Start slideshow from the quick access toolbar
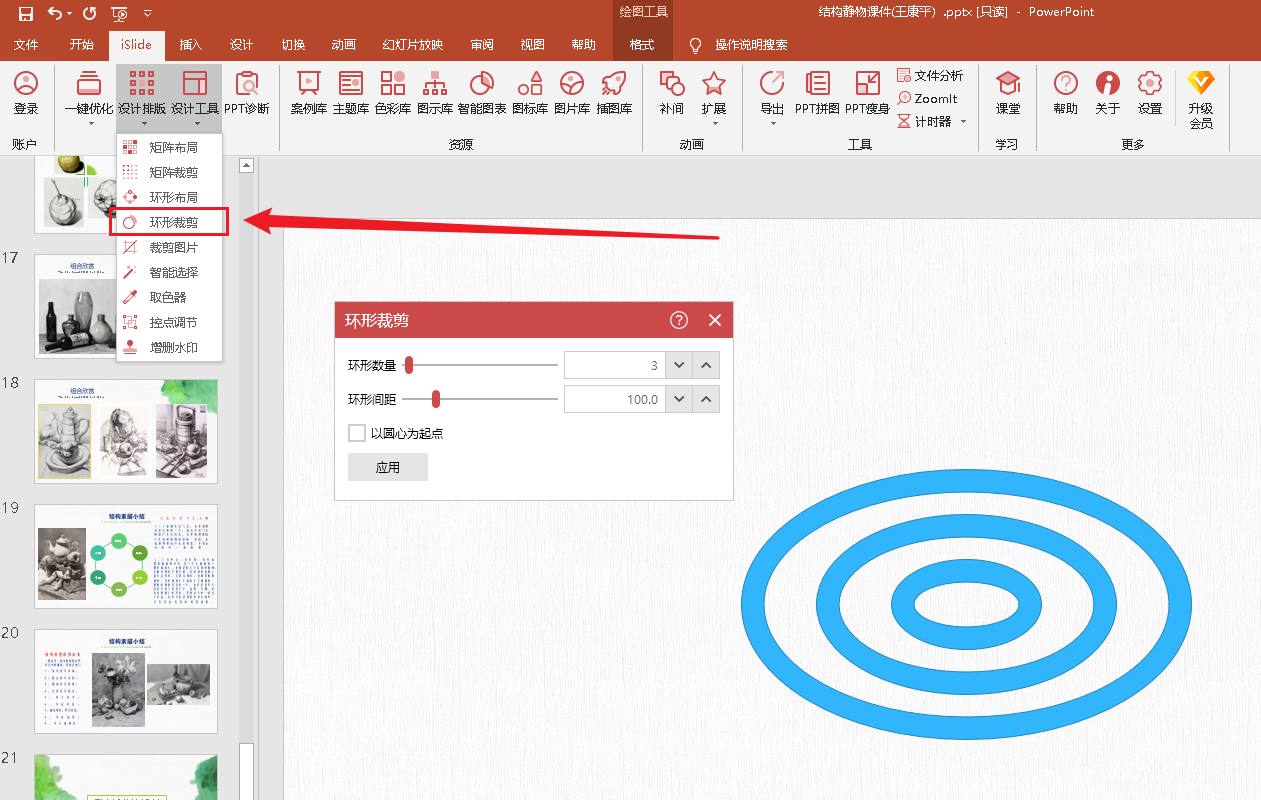Image resolution: width=1261 pixels, height=800 pixels. (120, 13)
